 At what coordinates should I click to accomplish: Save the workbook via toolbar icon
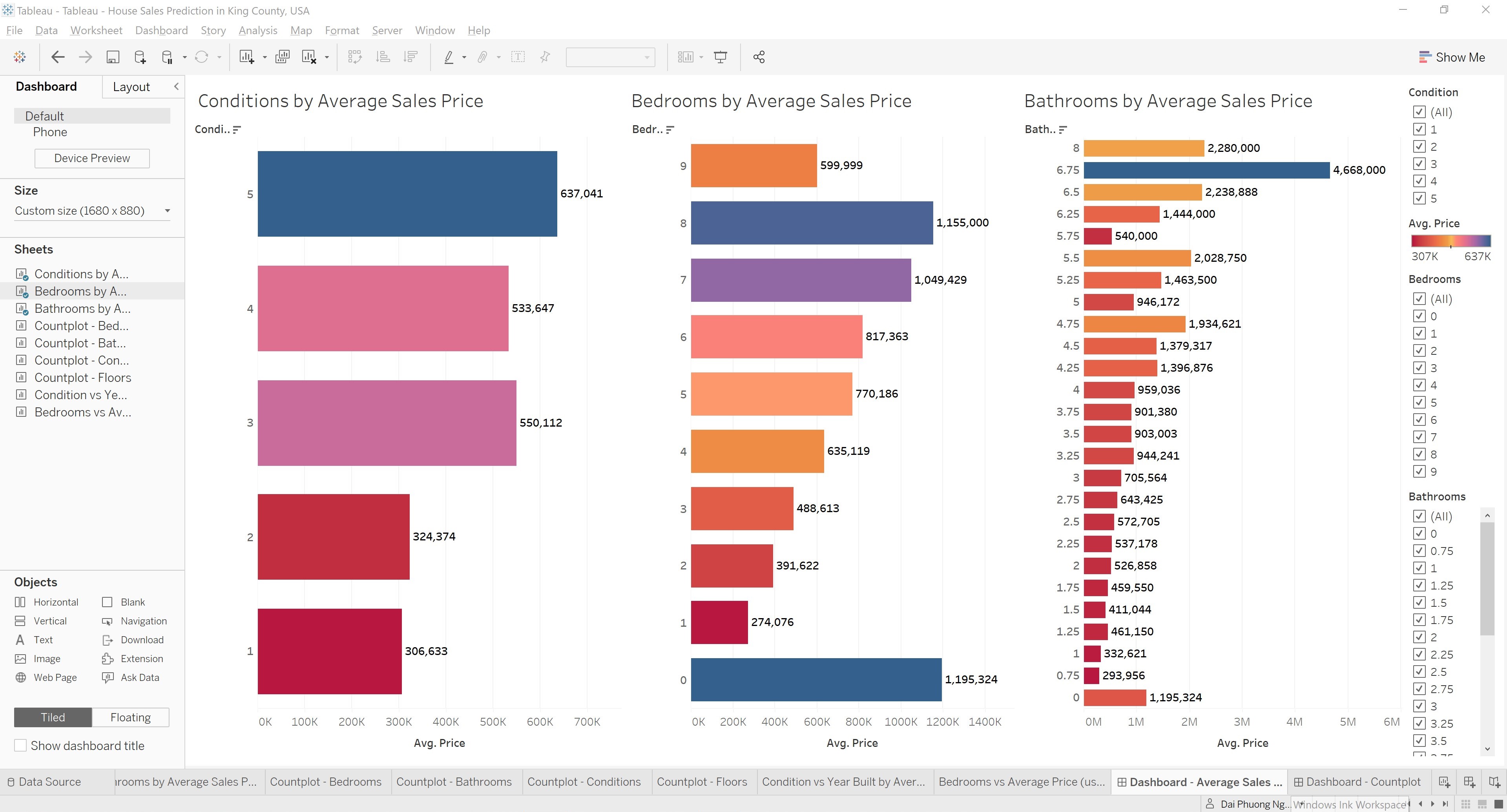tap(113, 57)
